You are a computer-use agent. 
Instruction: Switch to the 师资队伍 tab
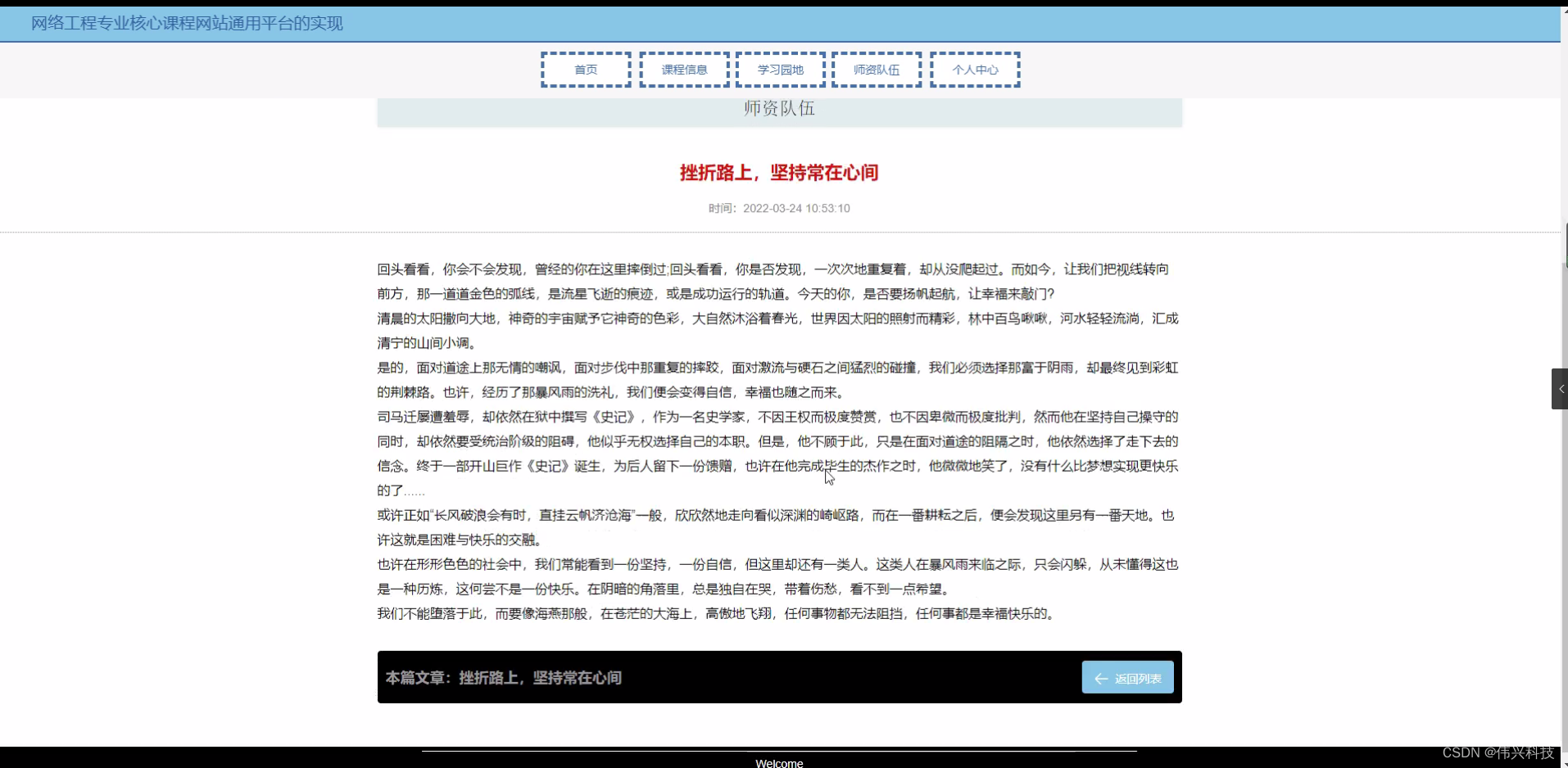coord(876,70)
